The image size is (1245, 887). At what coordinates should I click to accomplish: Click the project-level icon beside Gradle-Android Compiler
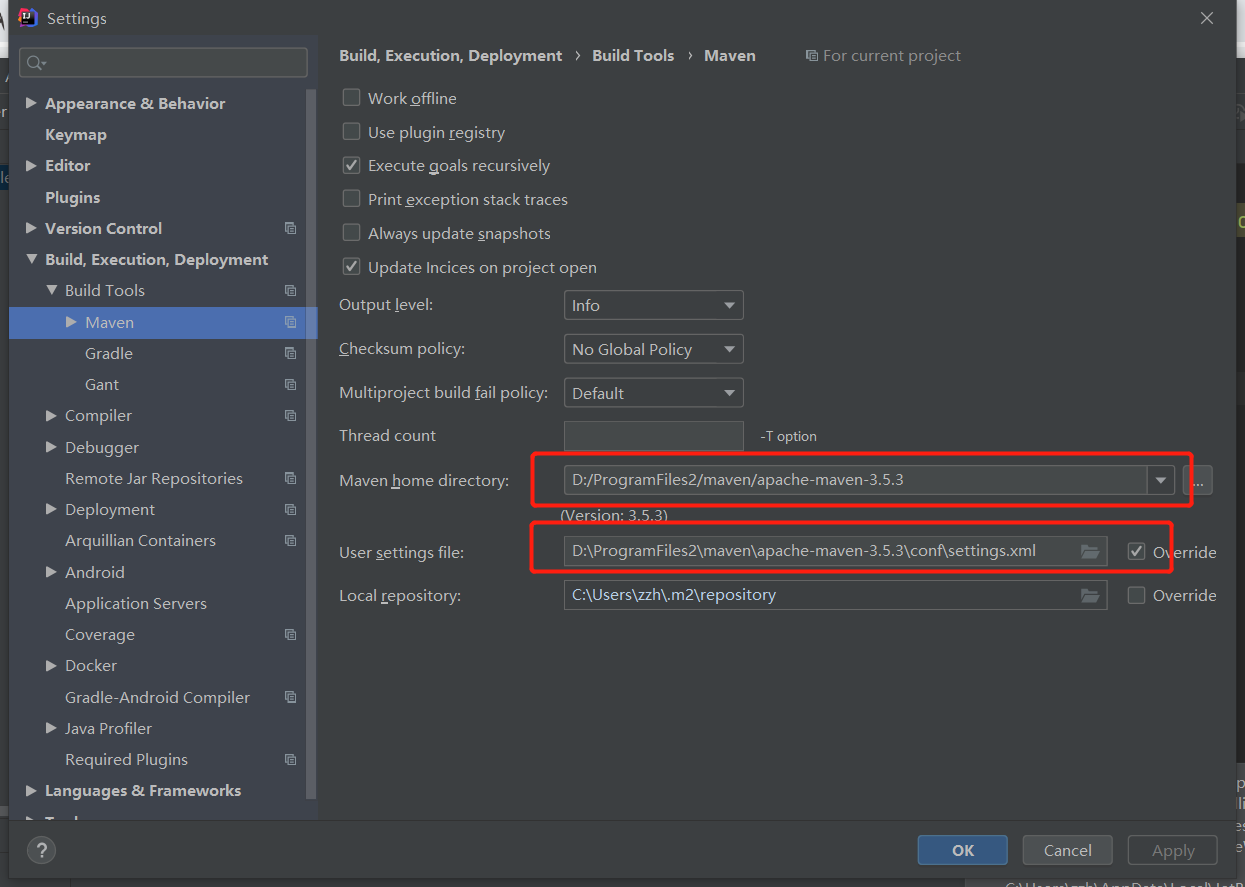coord(290,697)
